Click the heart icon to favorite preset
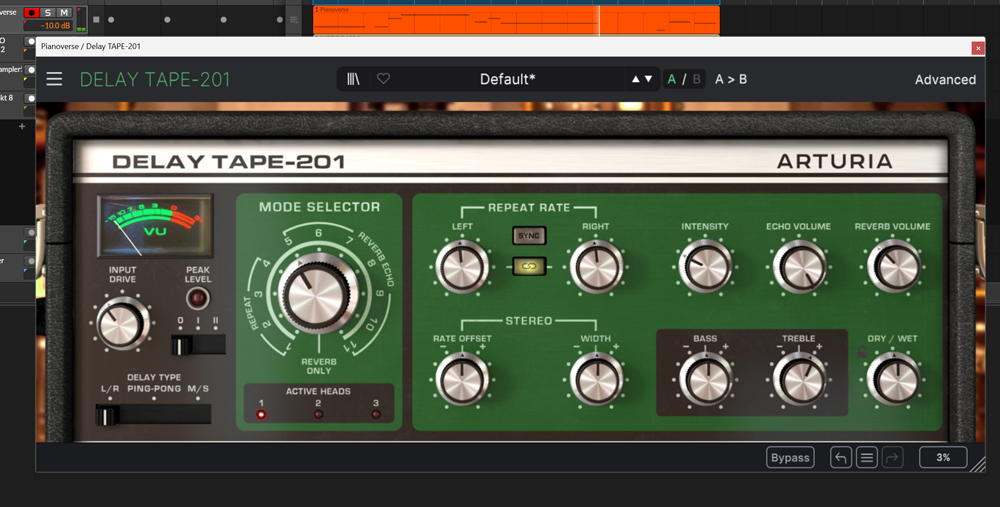 [383, 79]
